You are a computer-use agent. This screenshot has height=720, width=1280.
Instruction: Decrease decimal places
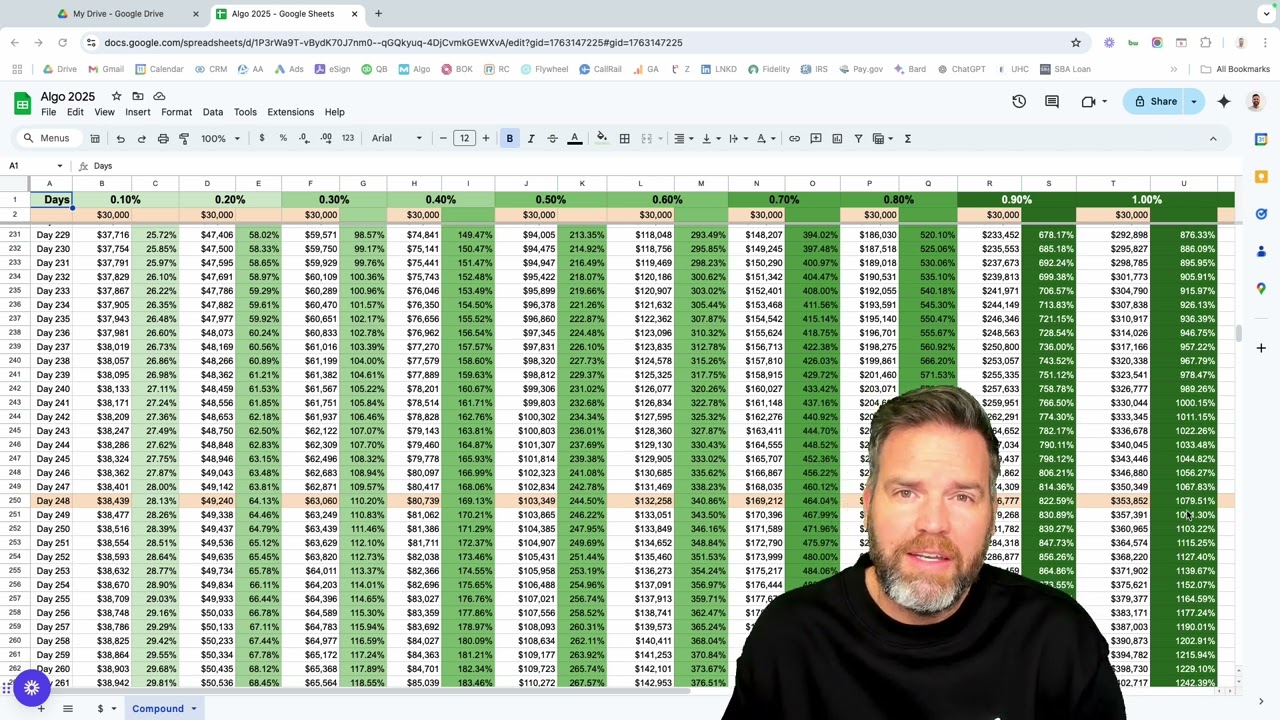tap(304, 138)
